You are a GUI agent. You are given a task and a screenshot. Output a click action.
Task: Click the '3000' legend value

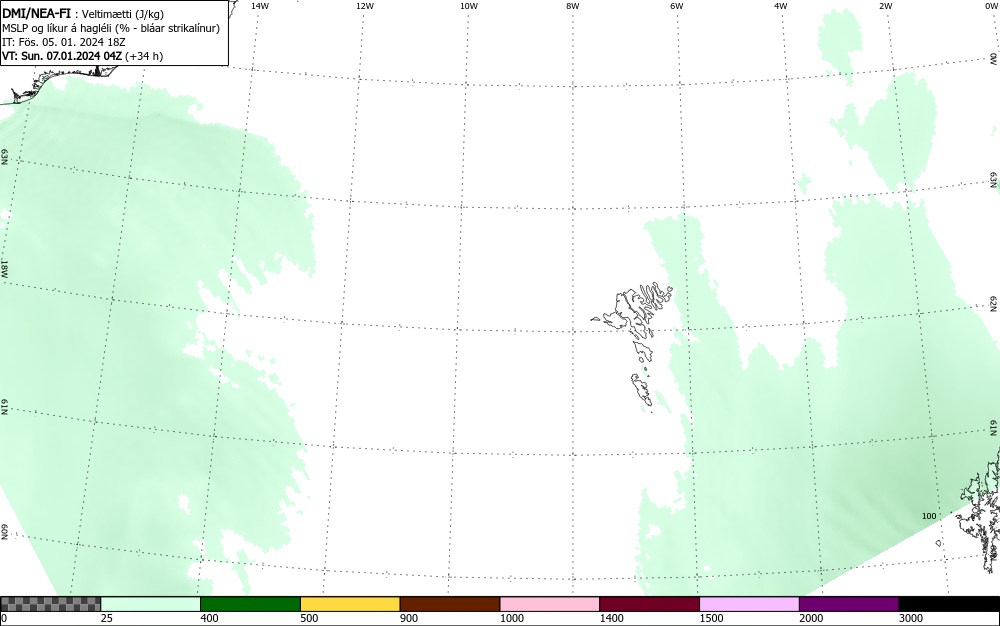[911, 618]
